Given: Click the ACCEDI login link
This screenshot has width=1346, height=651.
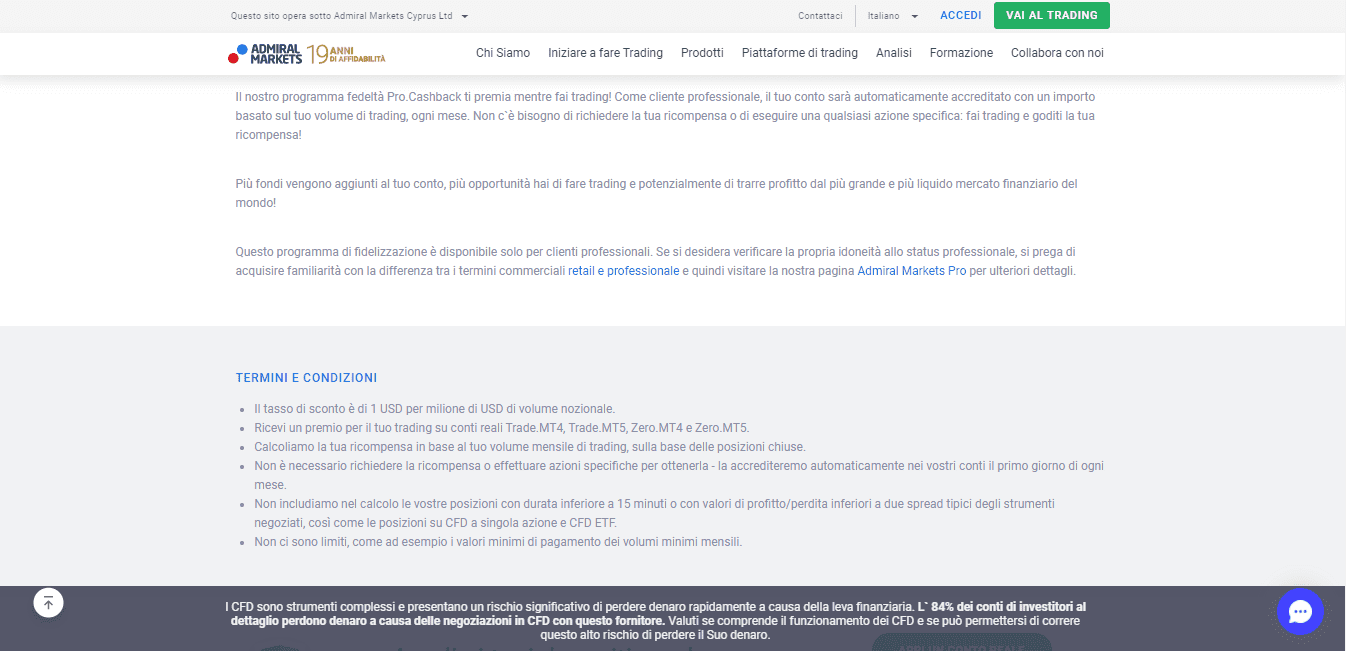Looking at the screenshot, I should click(x=961, y=15).
